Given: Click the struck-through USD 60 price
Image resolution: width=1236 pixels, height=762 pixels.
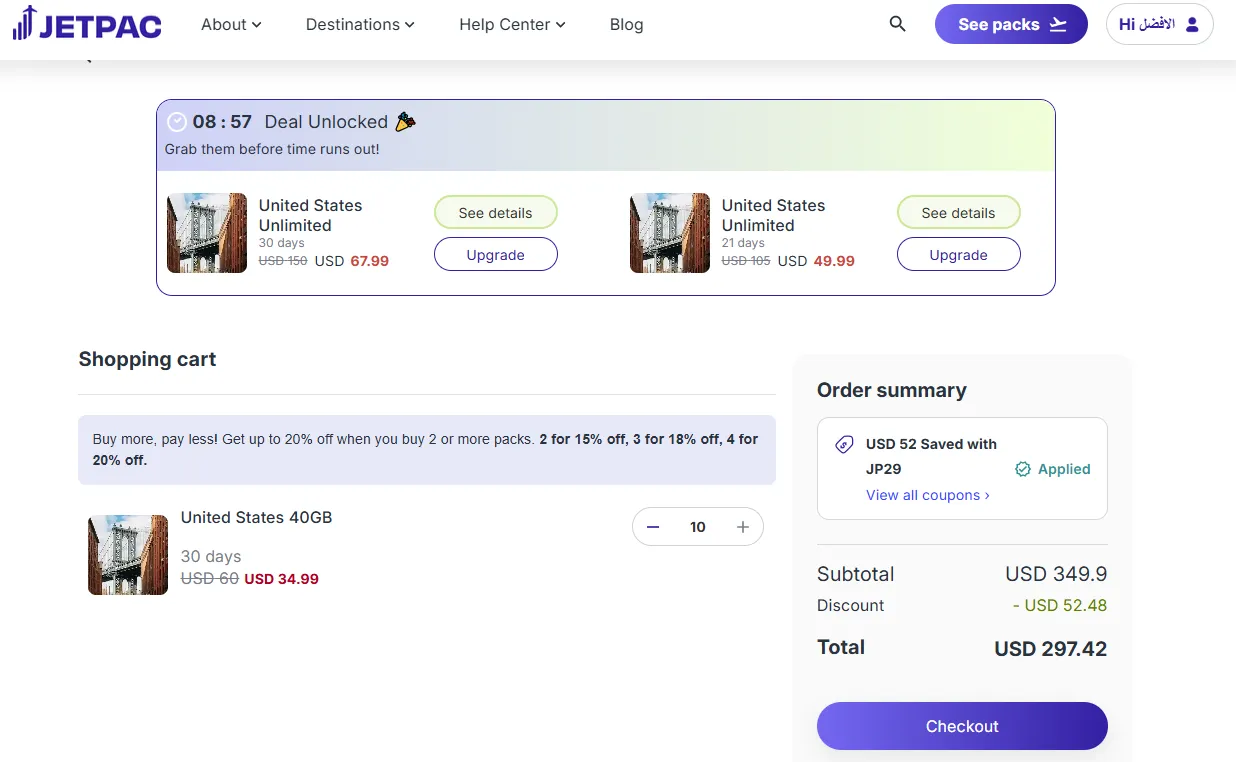Looking at the screenshot, I should click(210, 579).
